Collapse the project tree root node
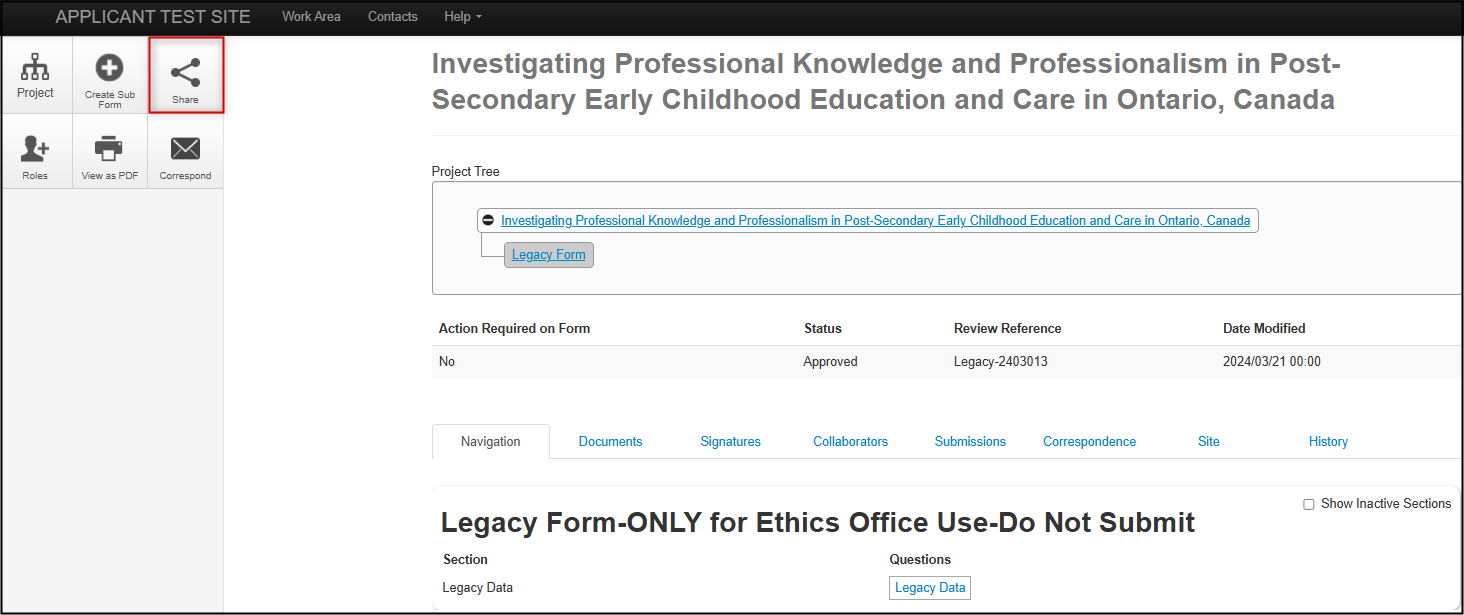This screenshot has height=615, width=1464. 488,220
